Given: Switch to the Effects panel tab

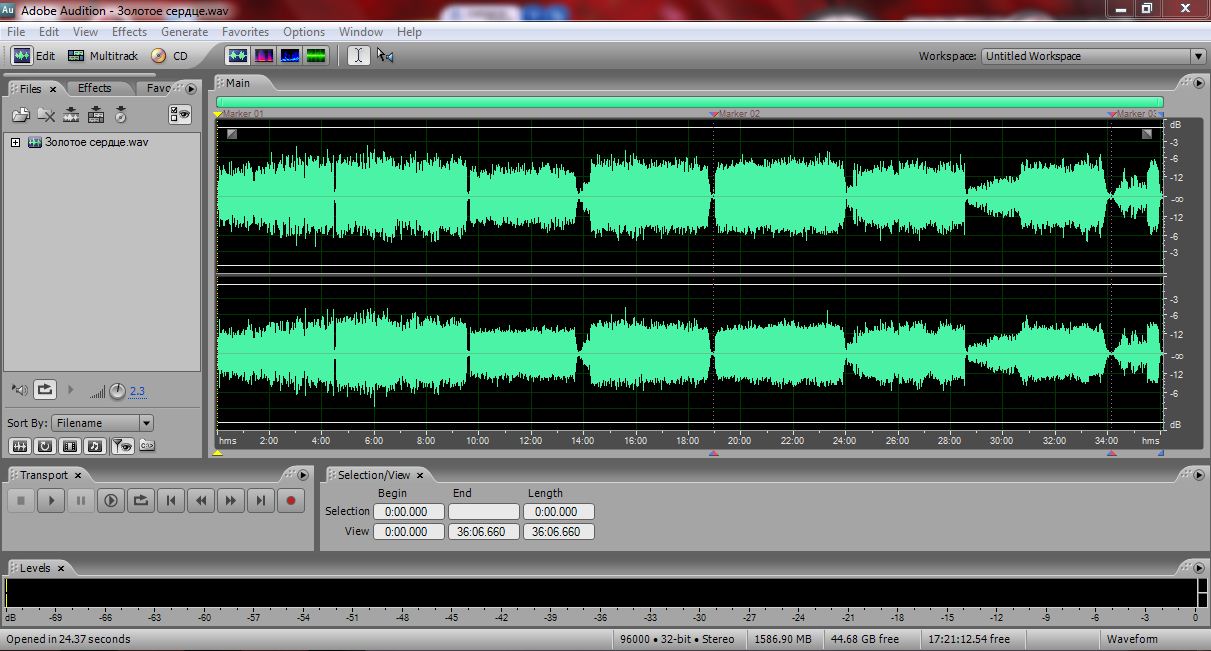Looking at the screenshot, I should 95,88.
